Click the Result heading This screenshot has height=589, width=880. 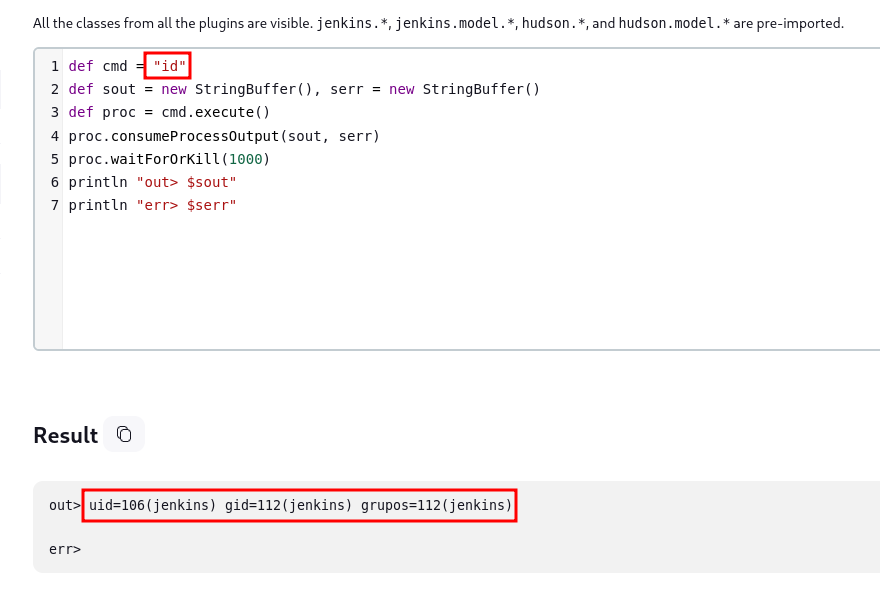click(65, 436)
